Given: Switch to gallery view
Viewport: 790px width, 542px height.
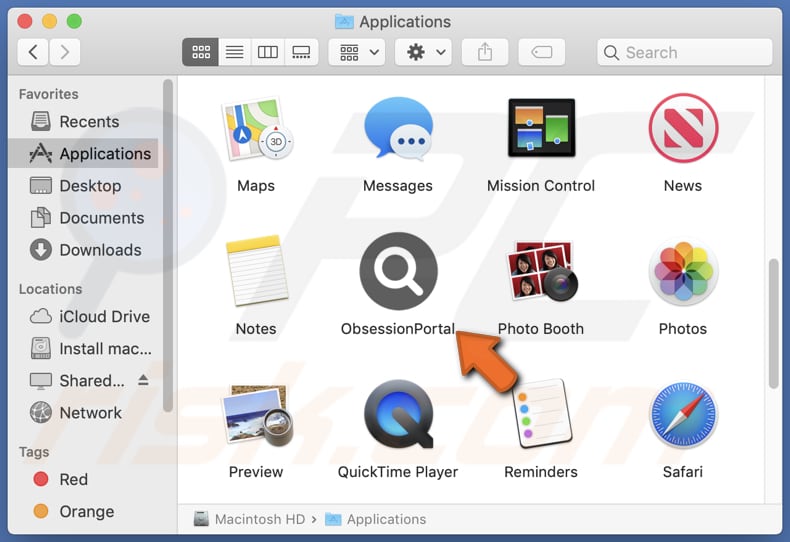Looking at the screenshot, I should tap(301, 52).
